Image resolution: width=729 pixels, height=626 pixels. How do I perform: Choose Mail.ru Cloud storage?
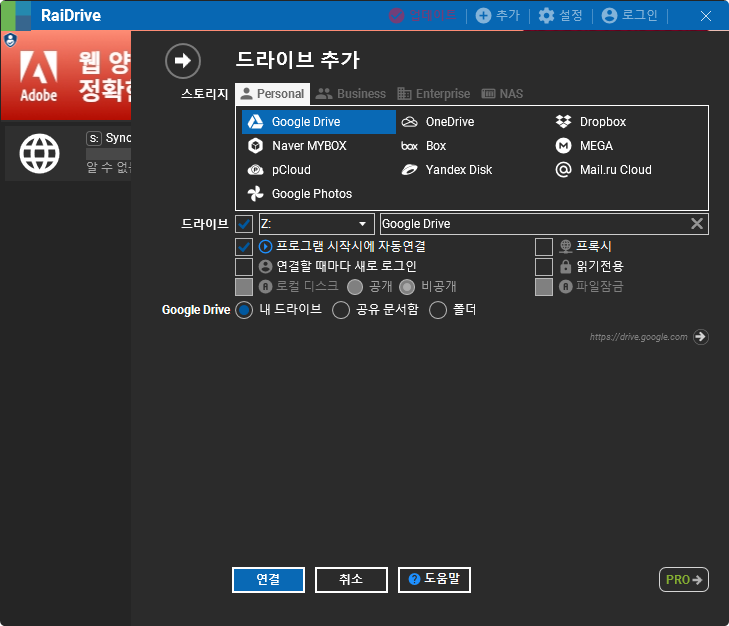(x=603, y=170)
